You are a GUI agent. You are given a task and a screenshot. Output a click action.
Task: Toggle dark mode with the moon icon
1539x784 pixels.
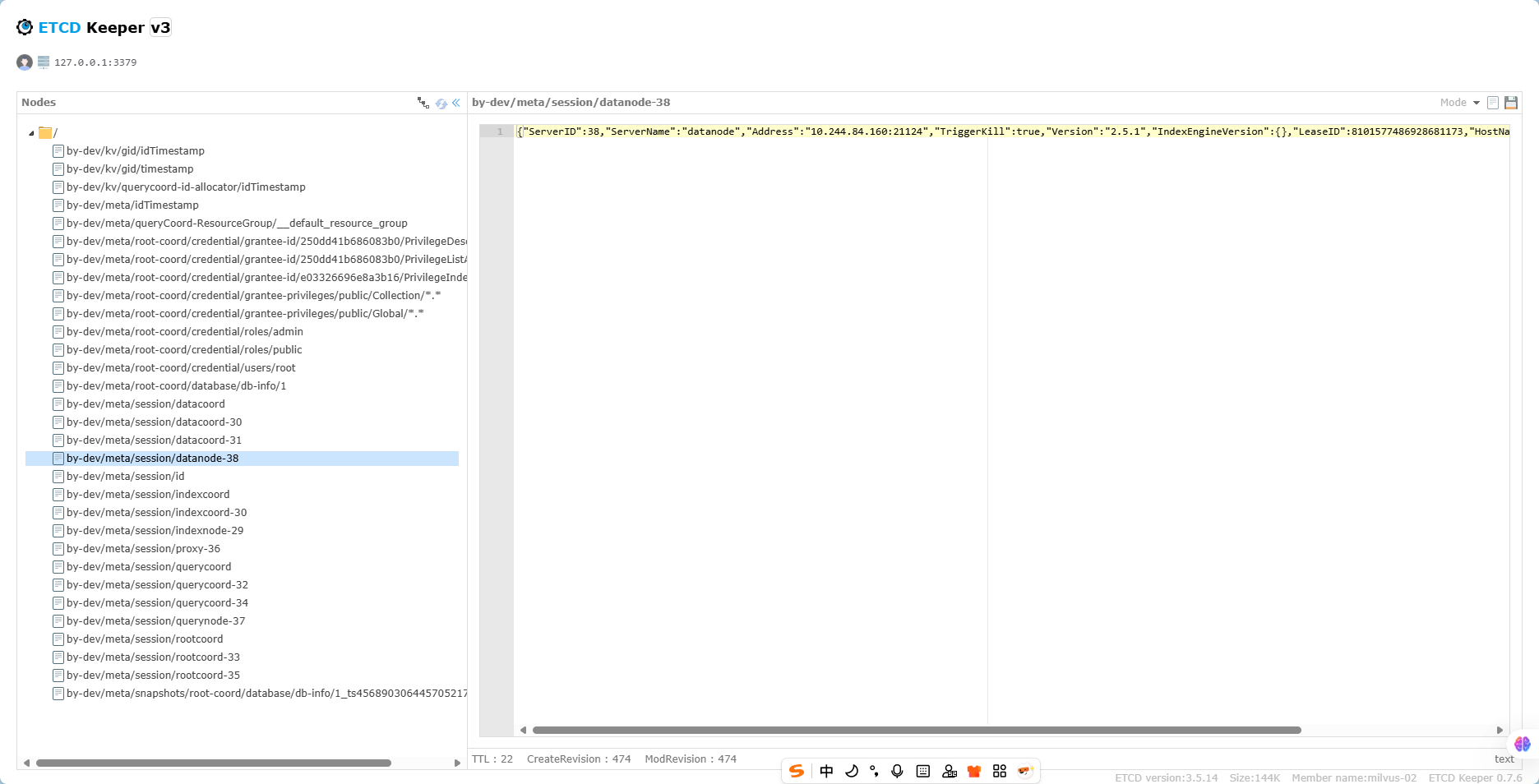click(x=852, y=771)
